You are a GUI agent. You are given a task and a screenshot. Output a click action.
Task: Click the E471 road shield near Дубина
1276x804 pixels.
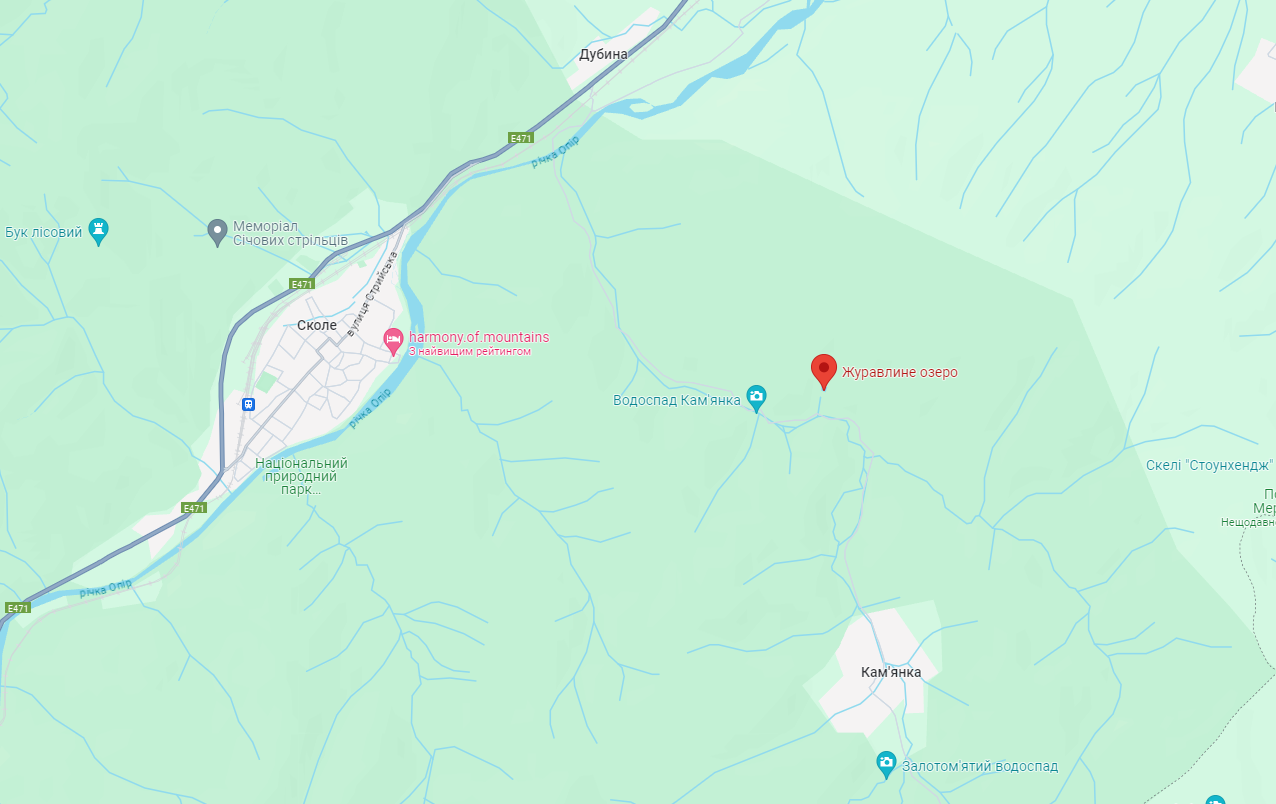(521, 138)
